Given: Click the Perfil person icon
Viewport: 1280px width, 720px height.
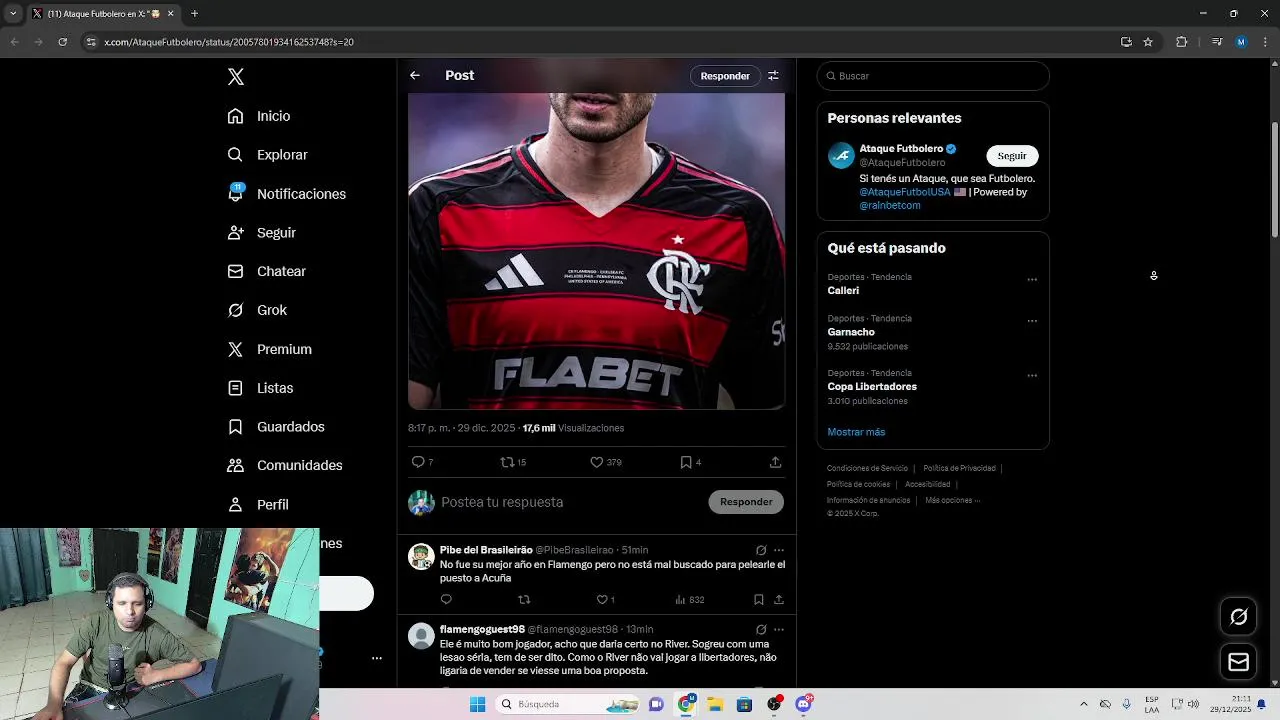Looking at the screenshot, I should click(x=235, y=505).
